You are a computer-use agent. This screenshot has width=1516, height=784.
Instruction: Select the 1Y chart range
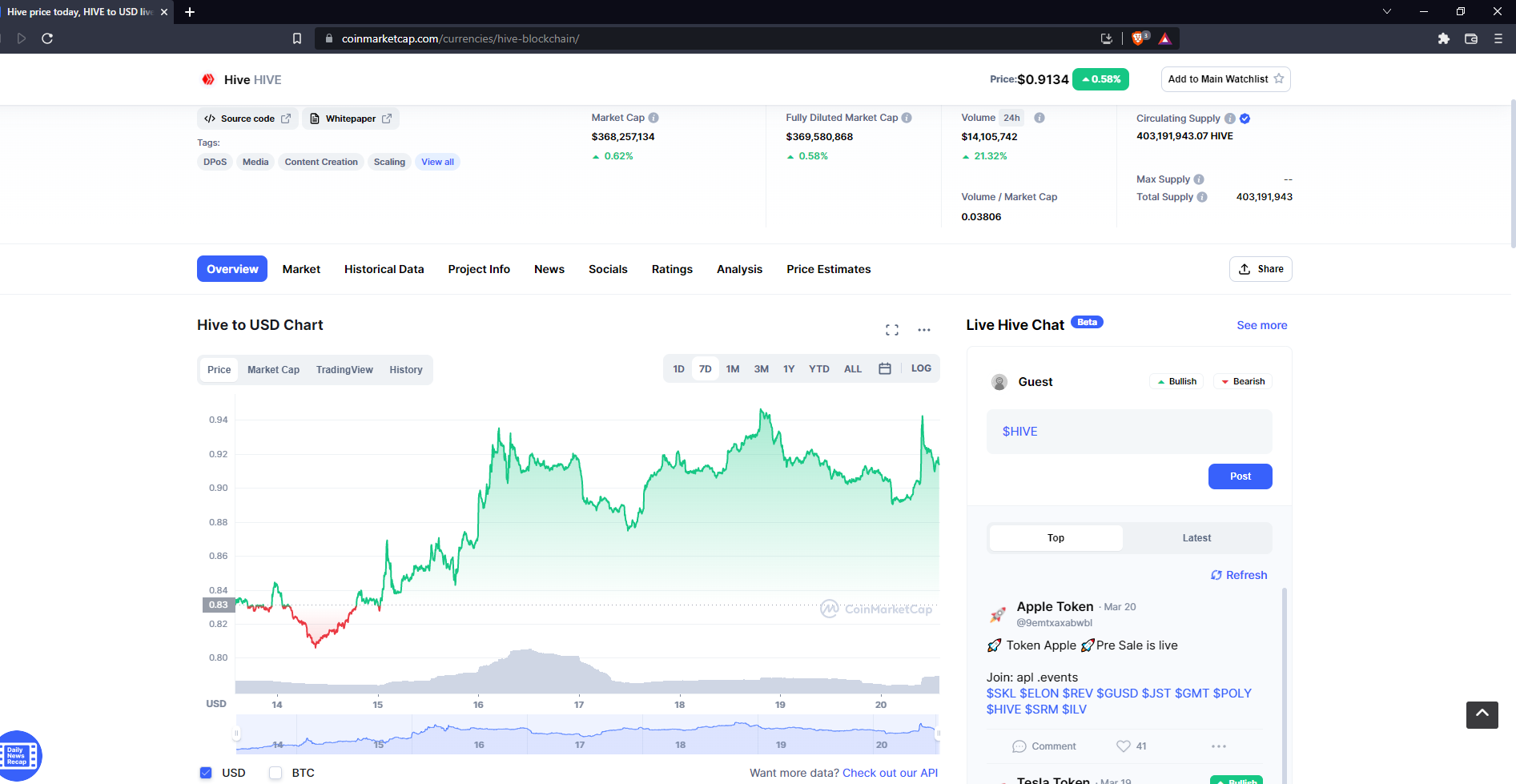[789, 369]
